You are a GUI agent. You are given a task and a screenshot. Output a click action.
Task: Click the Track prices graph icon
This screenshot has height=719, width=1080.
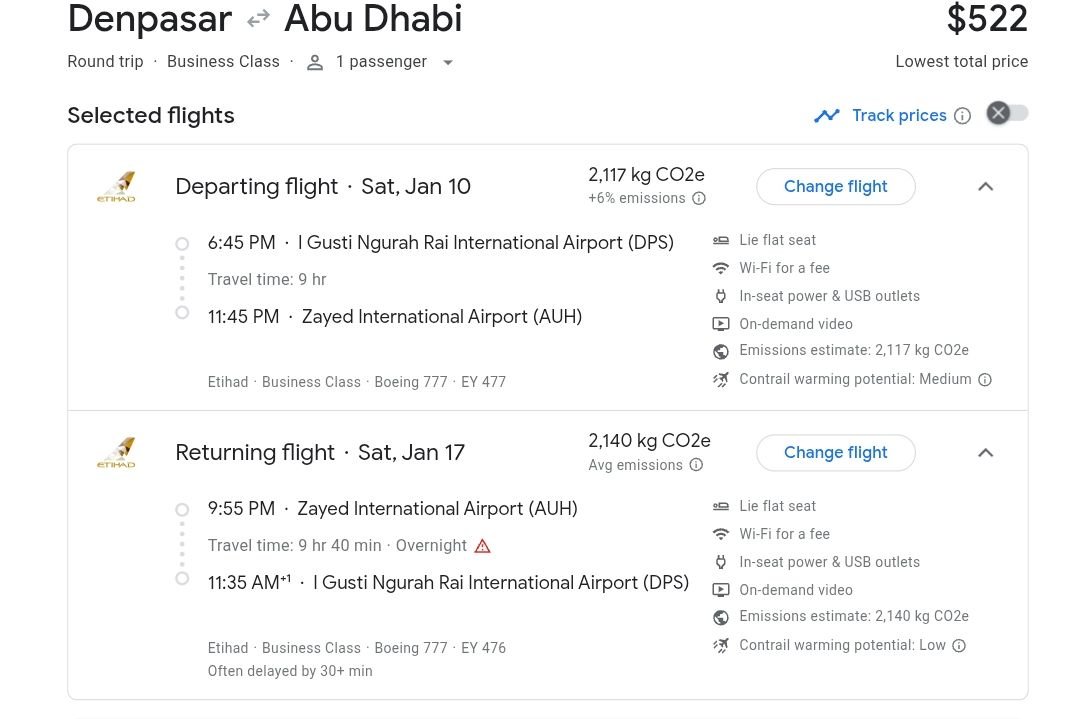click(827, 115)
